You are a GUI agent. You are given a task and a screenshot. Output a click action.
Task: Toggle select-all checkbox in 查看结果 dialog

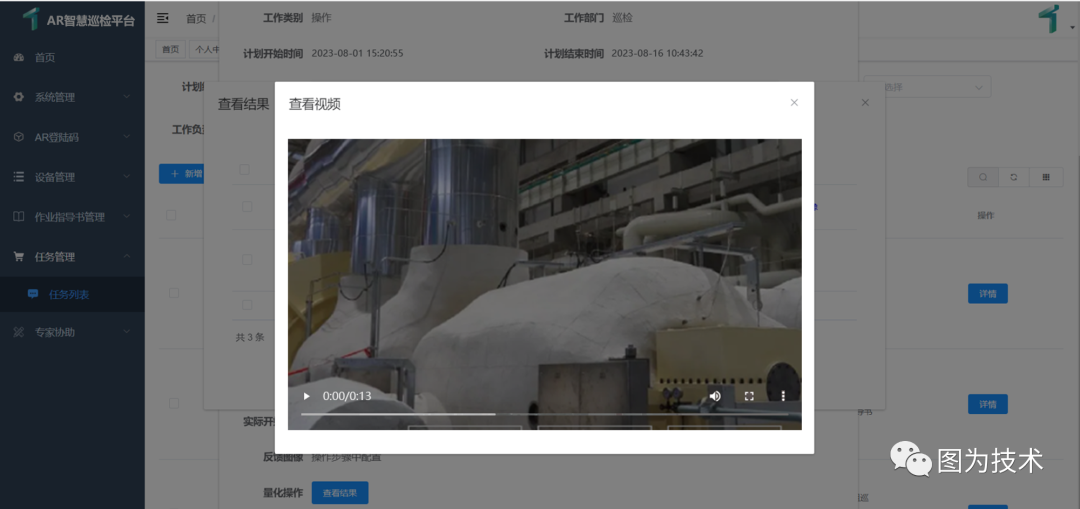[244, 169]
